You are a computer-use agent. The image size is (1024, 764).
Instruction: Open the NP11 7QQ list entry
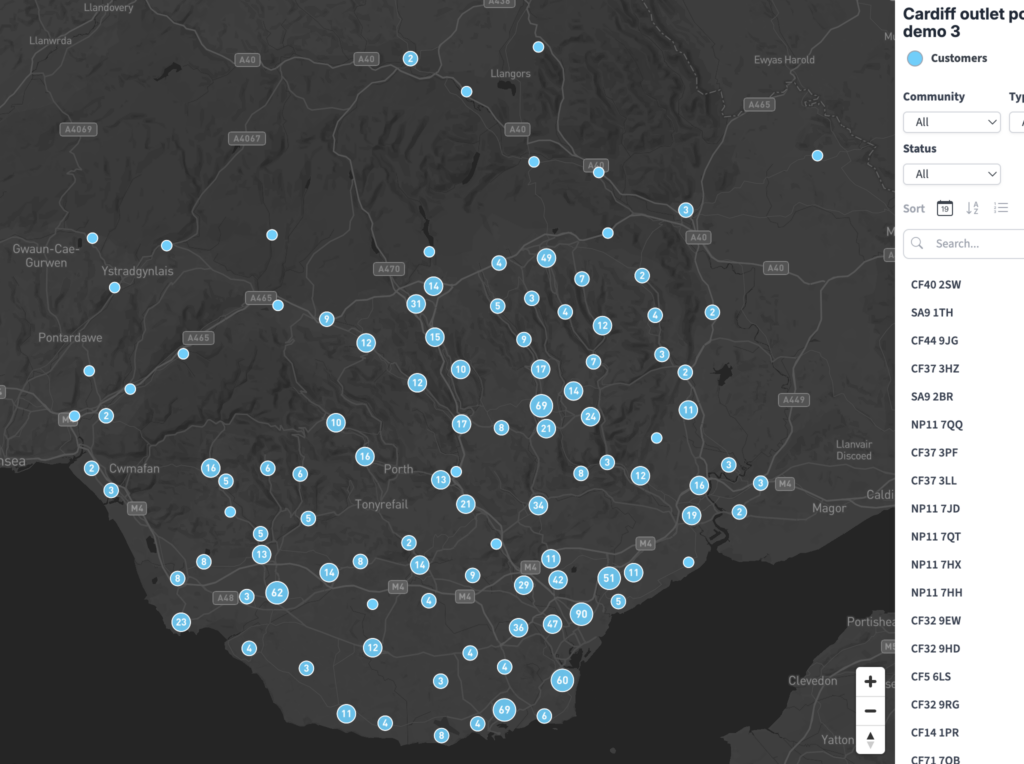[x=937, y=425]
